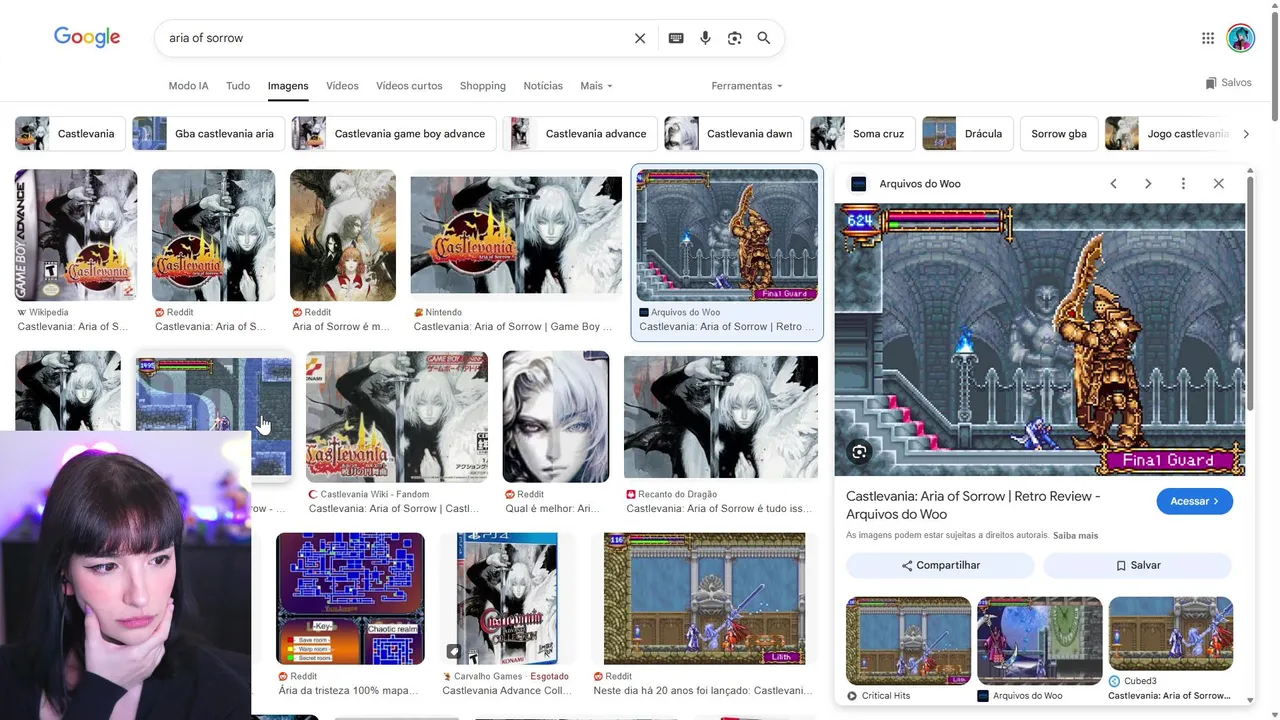Open Salvos saved items
This screenshot has width=1280, height=720.
(x=1228, y=83)
